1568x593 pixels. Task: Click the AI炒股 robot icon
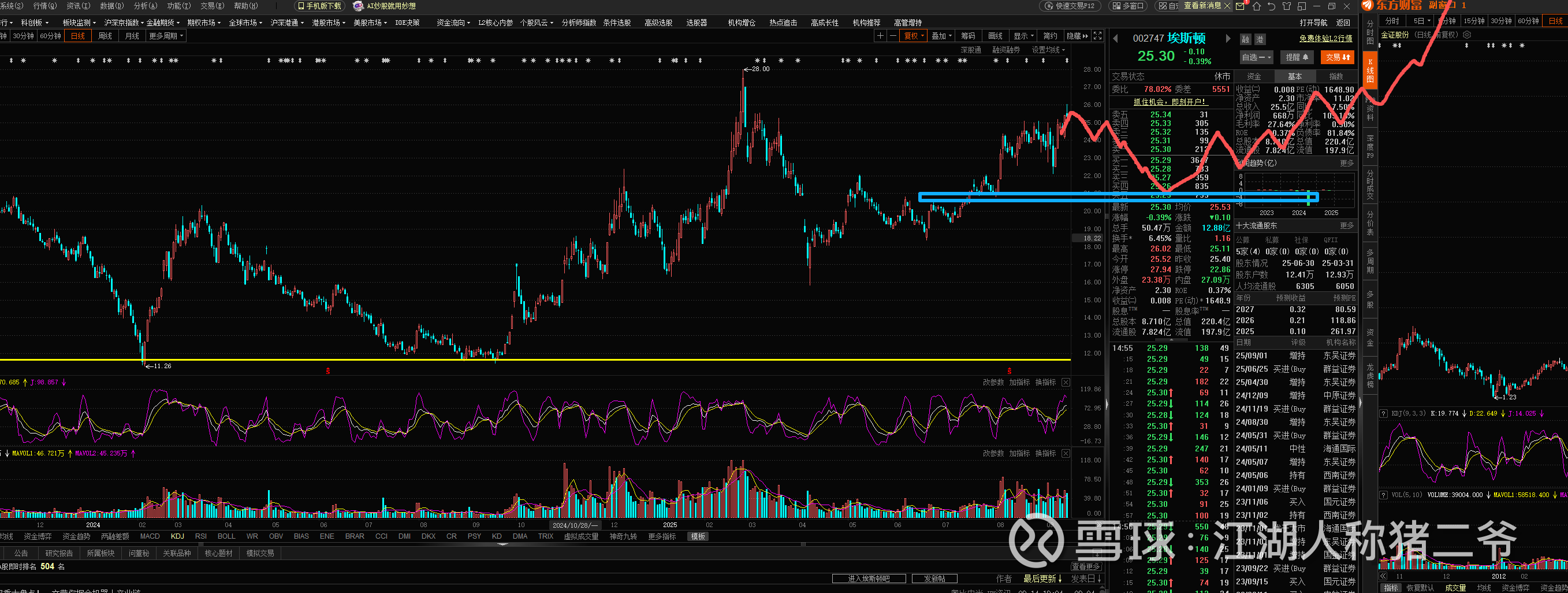point(359,6)
